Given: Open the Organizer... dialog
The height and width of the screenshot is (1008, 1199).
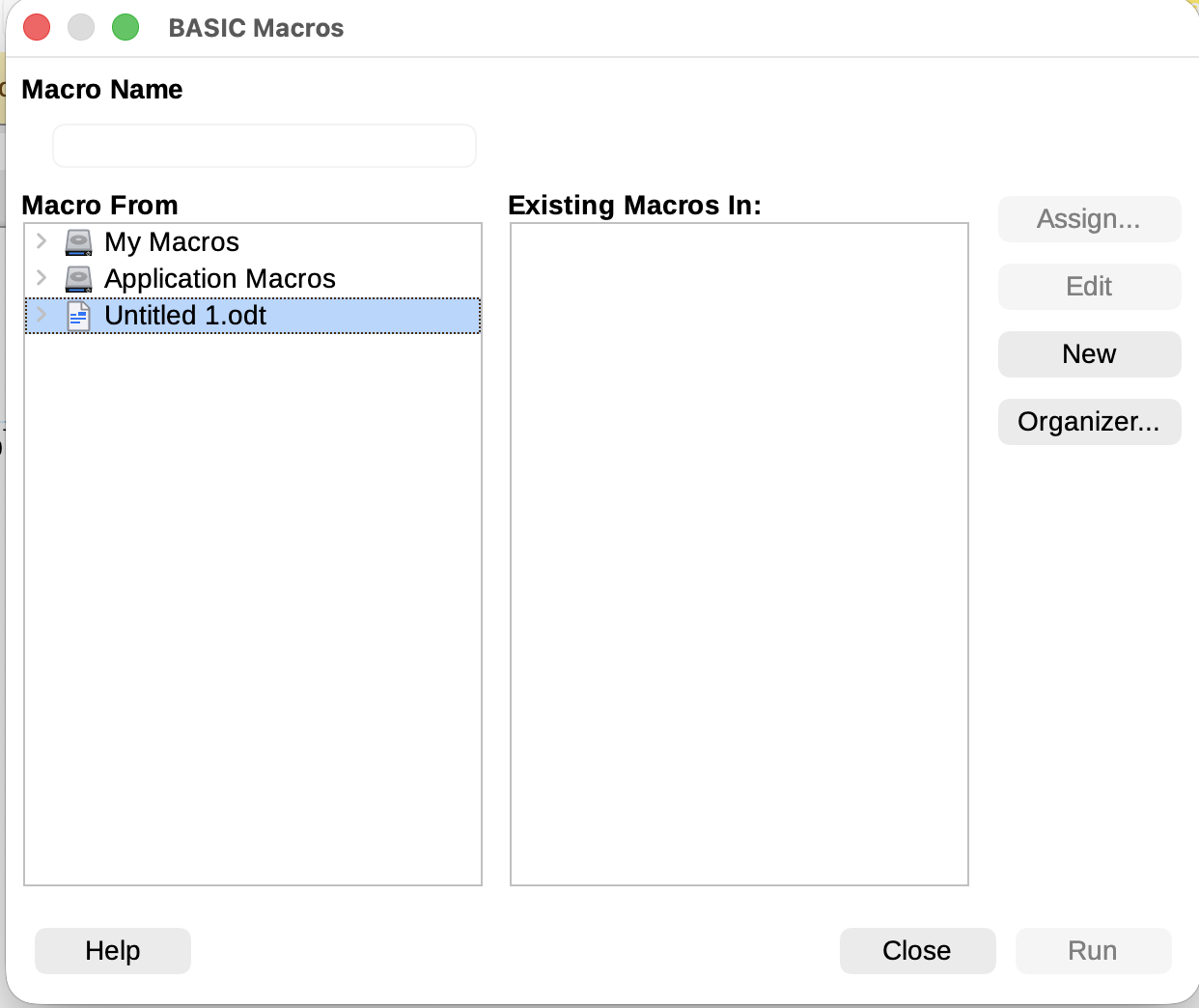Looking at the screenshot, I should (x=1089, y=422).
